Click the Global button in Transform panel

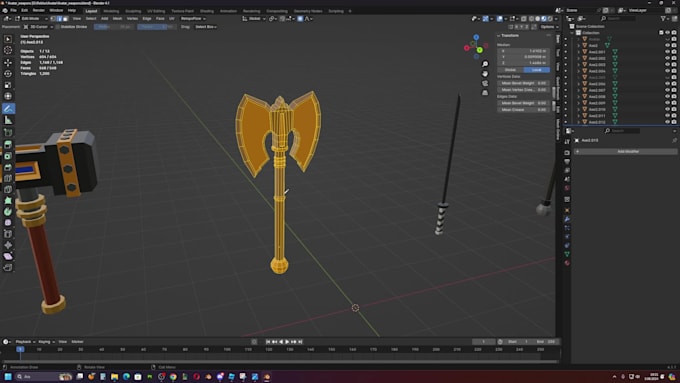[x=510, y=70]
